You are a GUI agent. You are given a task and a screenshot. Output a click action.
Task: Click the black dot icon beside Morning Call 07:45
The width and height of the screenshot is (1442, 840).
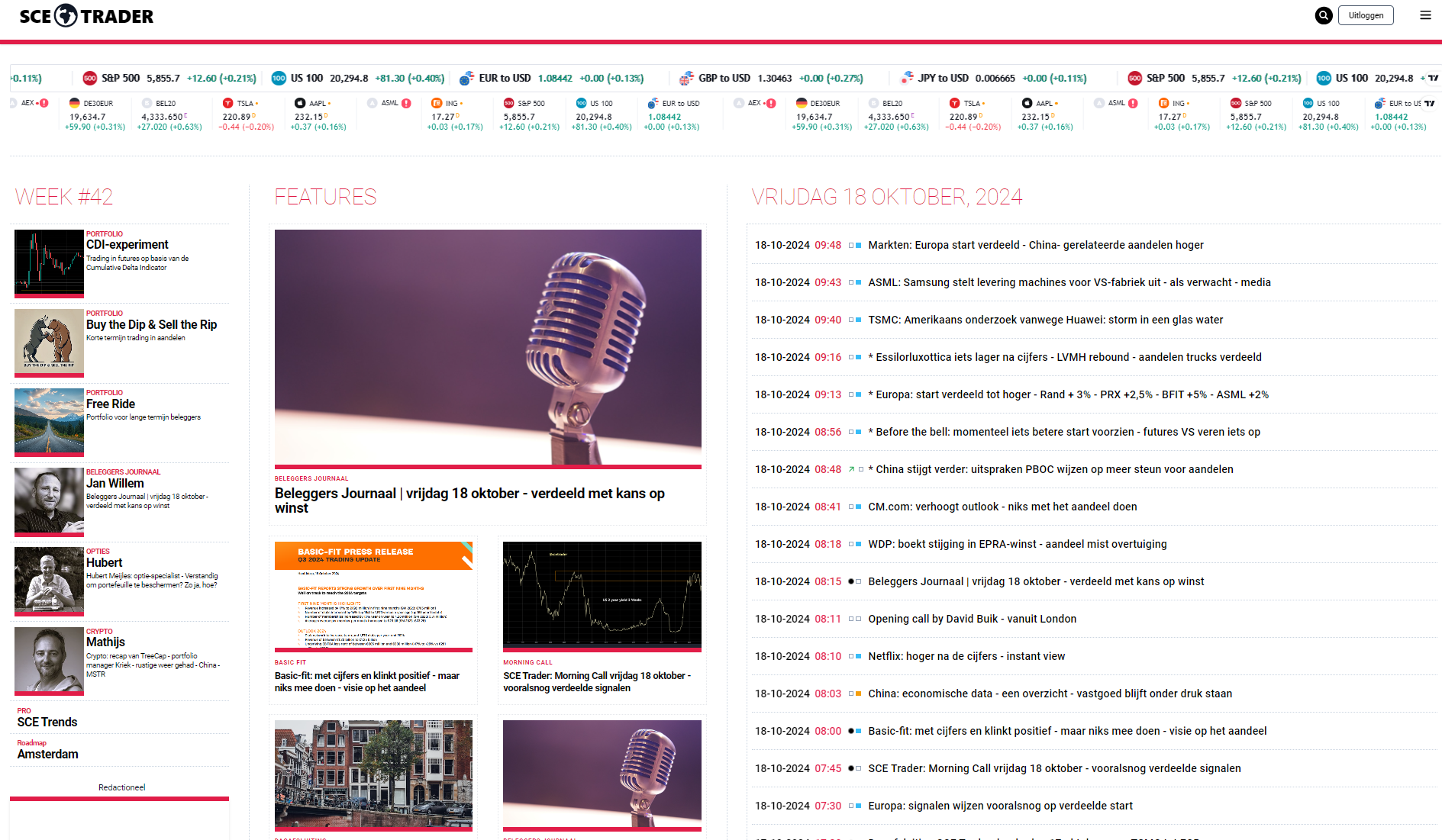[851, 768]
